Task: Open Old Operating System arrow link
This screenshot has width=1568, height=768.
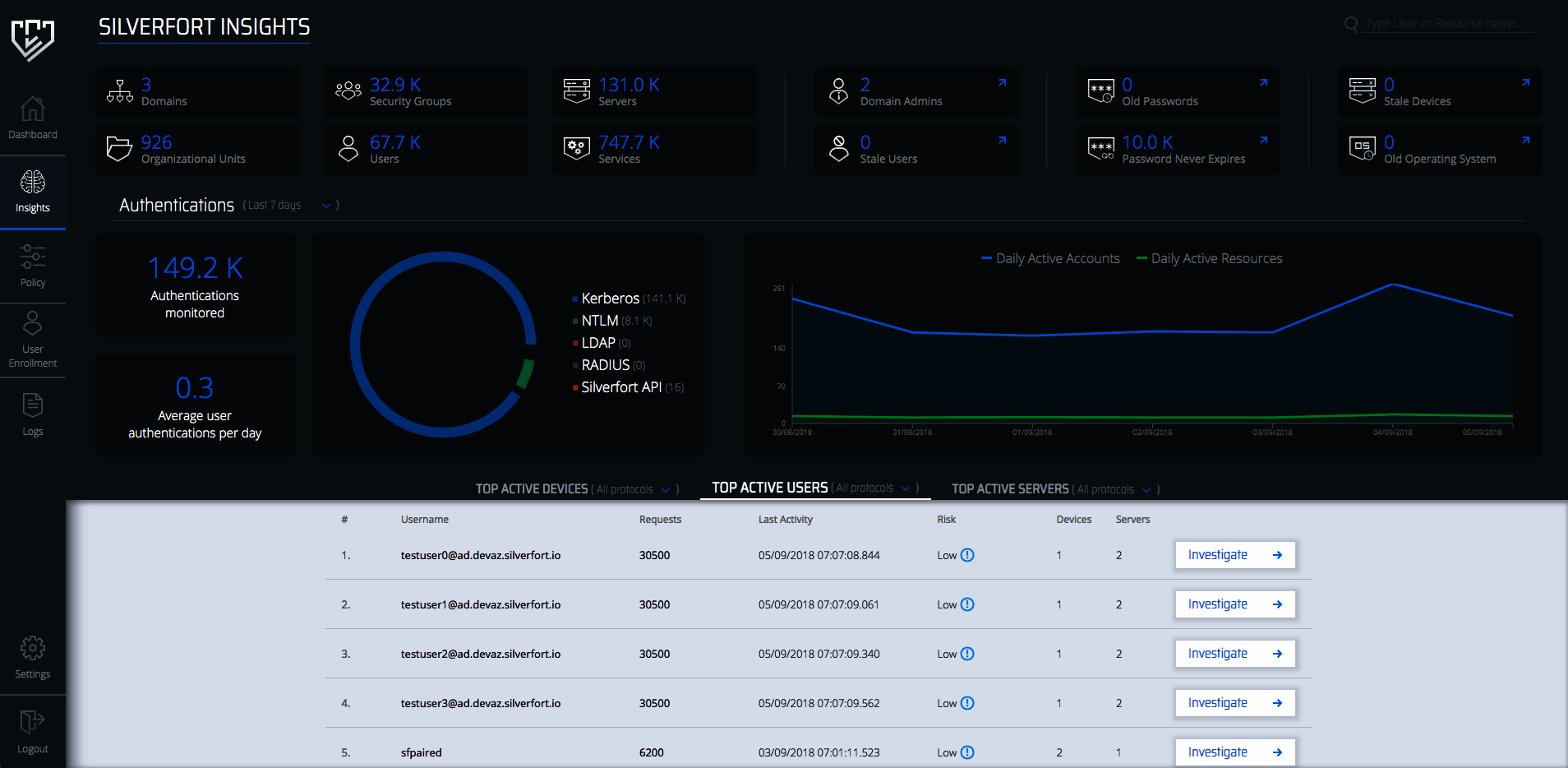Action: click(1525, 141)
